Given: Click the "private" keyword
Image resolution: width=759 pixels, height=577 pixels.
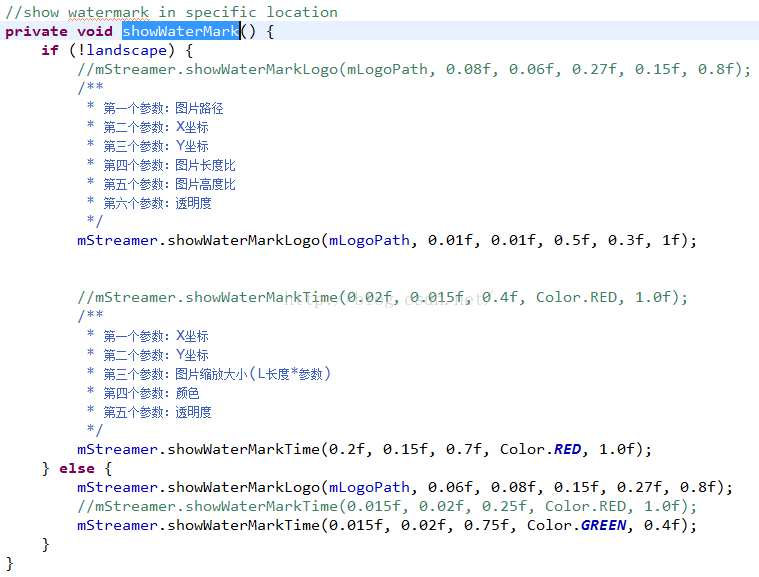Looking at the screenshot, I should pos(36,32).
